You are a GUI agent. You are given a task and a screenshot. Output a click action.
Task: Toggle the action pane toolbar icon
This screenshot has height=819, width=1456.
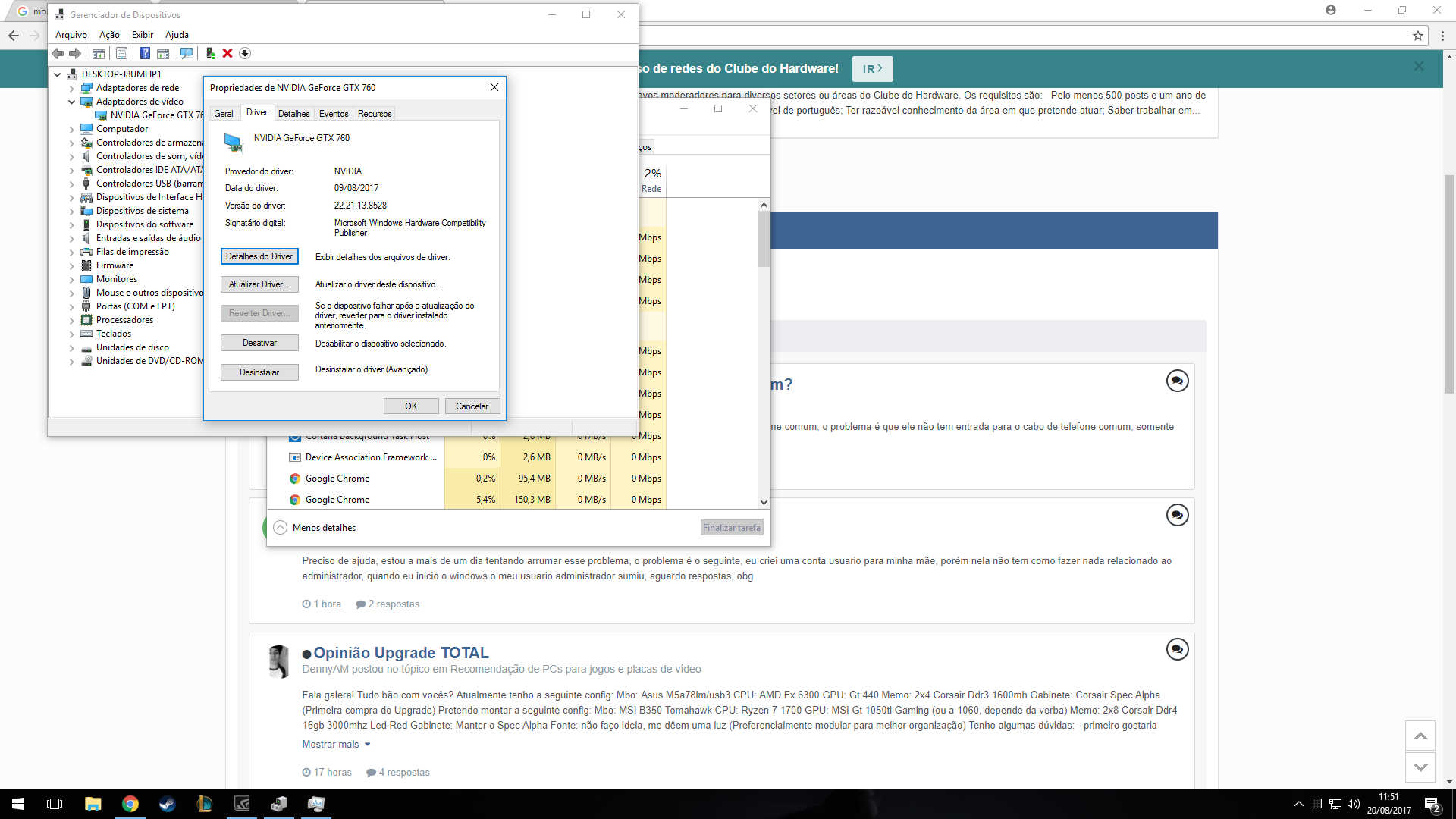point(163,53)
